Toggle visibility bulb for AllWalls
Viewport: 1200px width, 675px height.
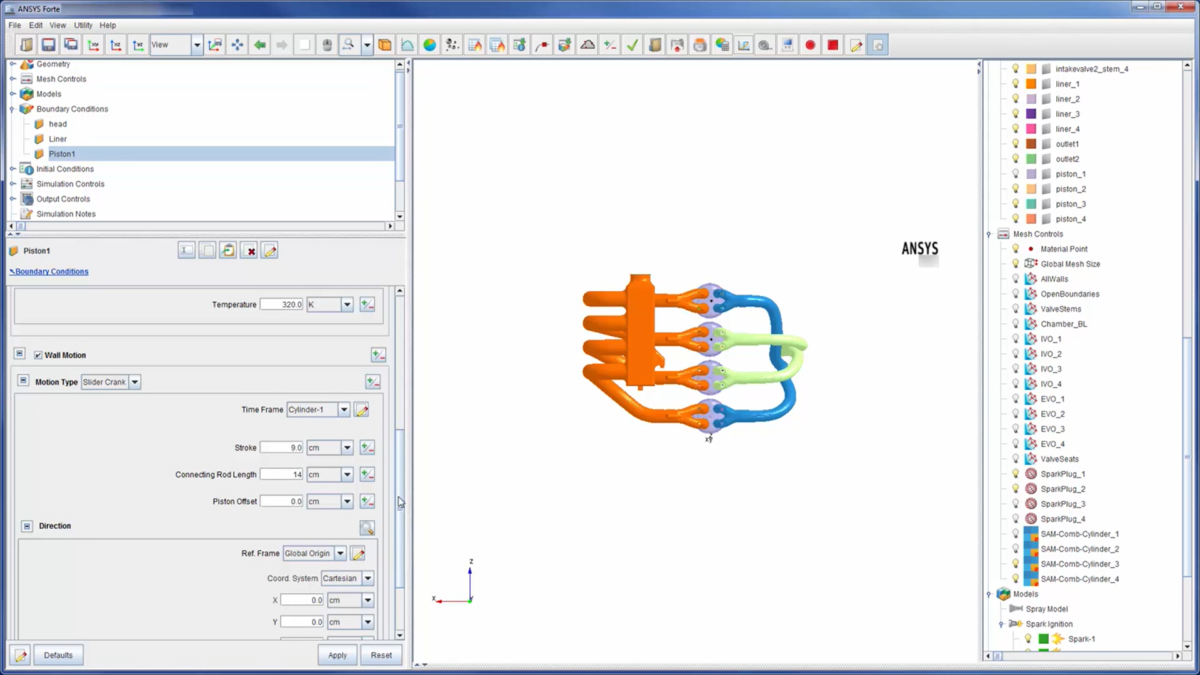(x=1015, y=279)
